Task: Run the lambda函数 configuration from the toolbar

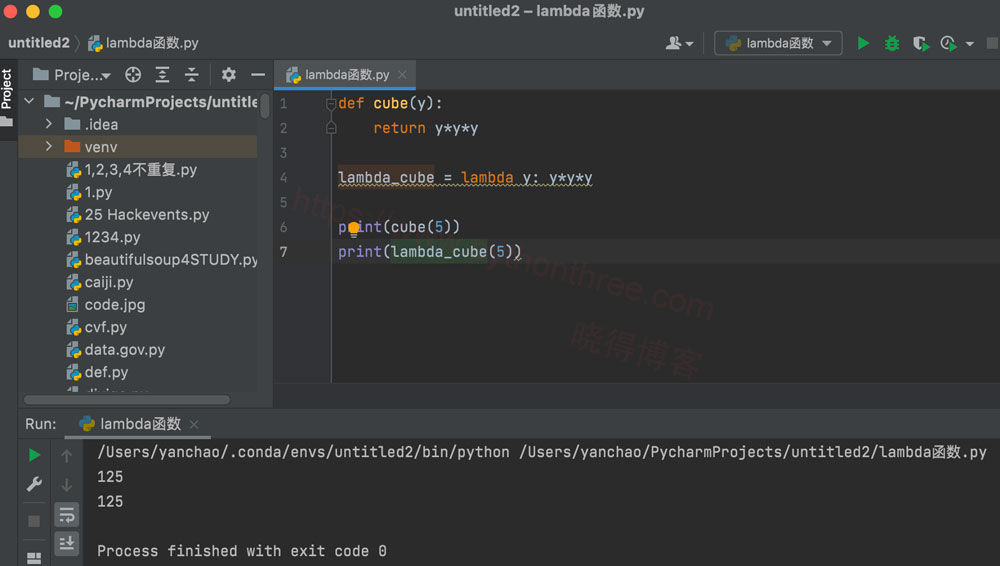Action: click(863, 43)
